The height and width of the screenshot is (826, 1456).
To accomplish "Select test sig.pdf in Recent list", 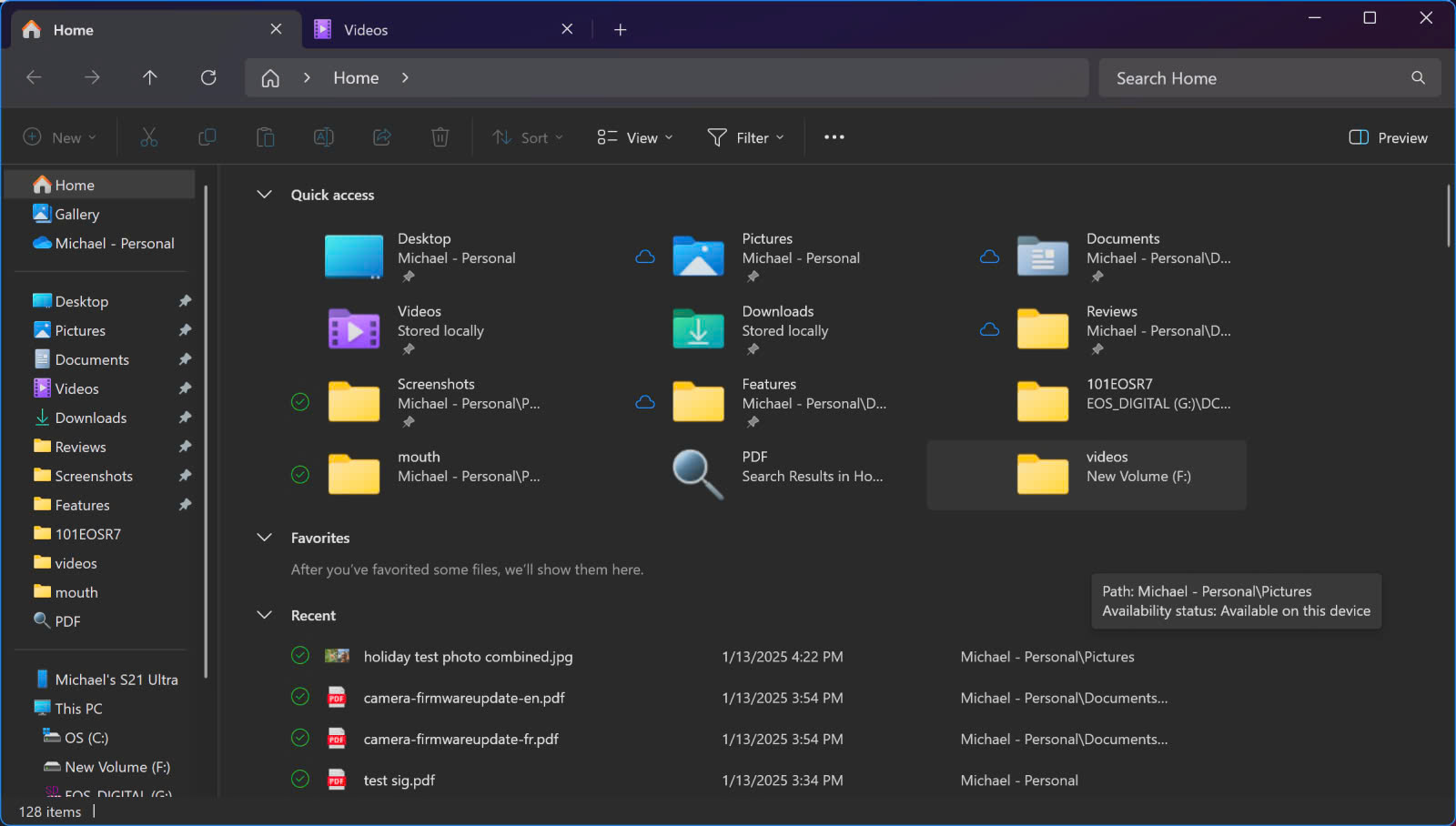I will [399, 781].
